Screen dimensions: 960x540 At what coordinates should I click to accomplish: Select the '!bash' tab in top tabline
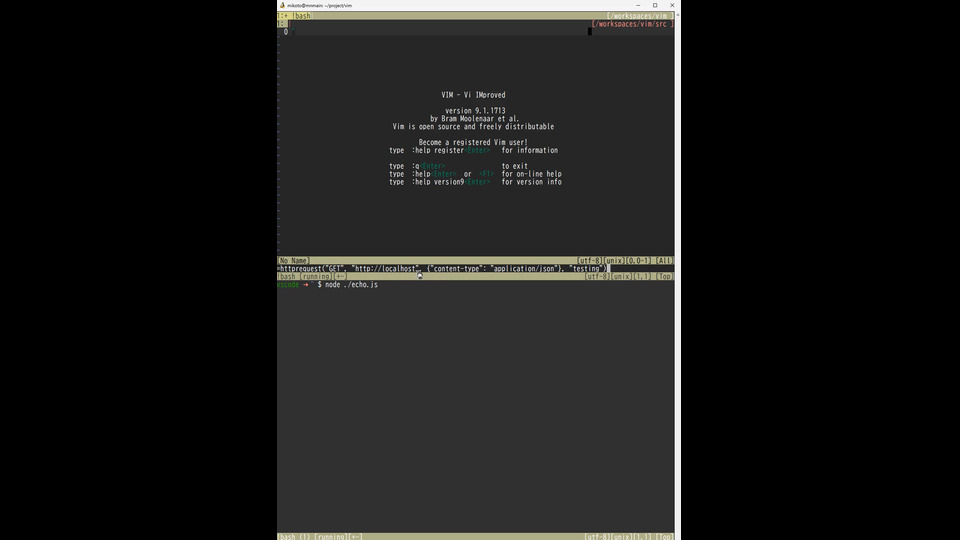click(x=301, y=16)
